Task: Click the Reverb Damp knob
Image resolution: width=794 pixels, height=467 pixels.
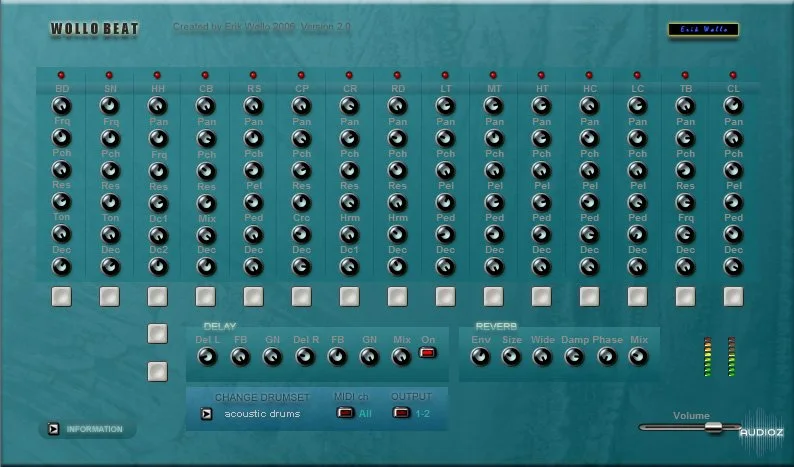Action: (575, 357)
